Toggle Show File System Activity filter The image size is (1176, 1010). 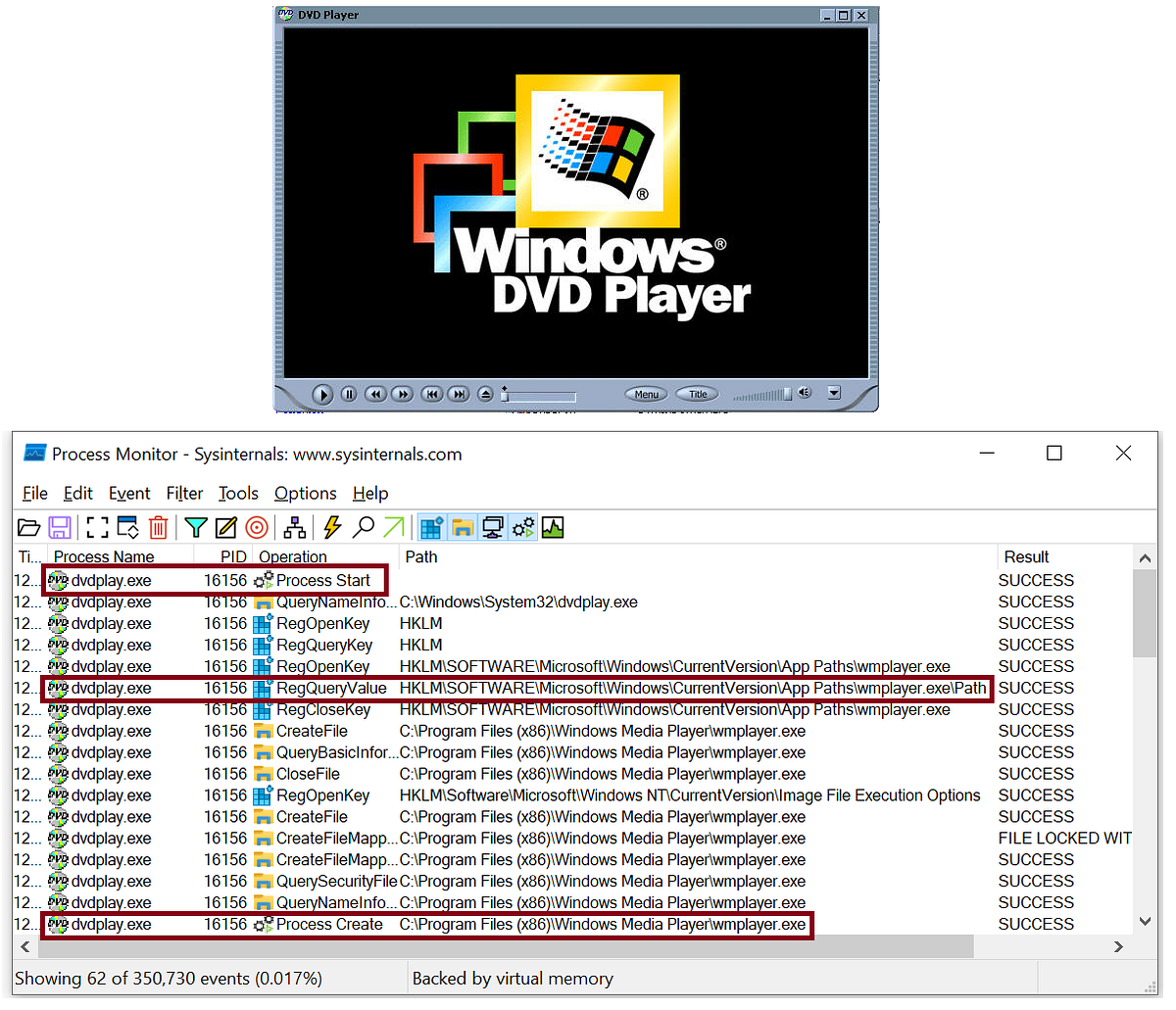(x=463, y=527)
